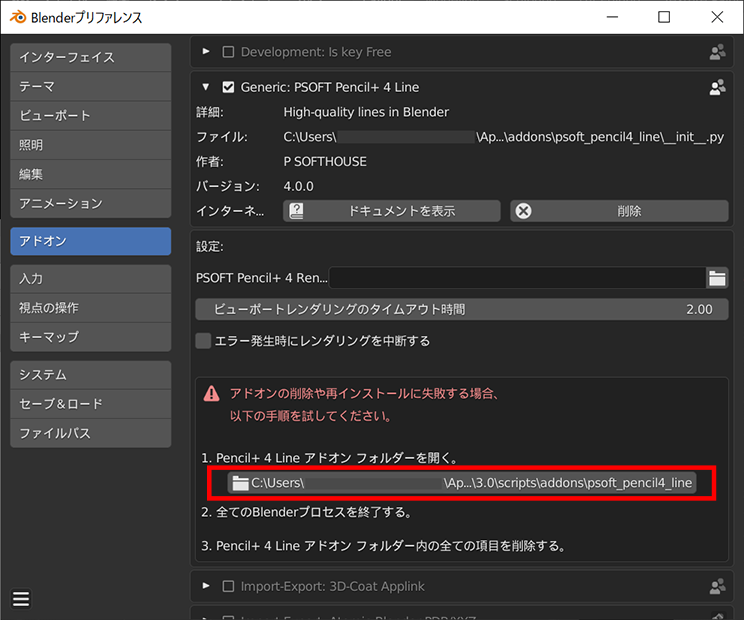Toggle エラー発生時にレンダリングを中断する checkbox
The height and width of the screenshot is (620, 744).
pyautogui.click(x=204, y=341)
